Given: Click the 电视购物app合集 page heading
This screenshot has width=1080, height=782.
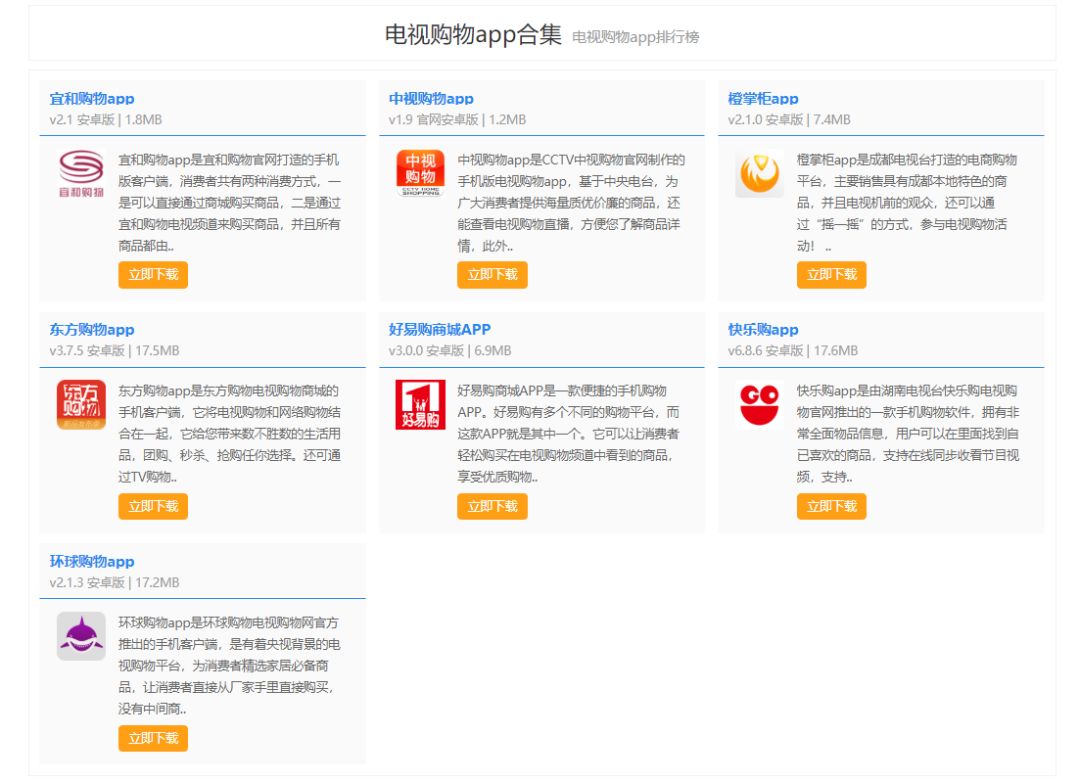Looking at the screenshot, I should 473,34.
